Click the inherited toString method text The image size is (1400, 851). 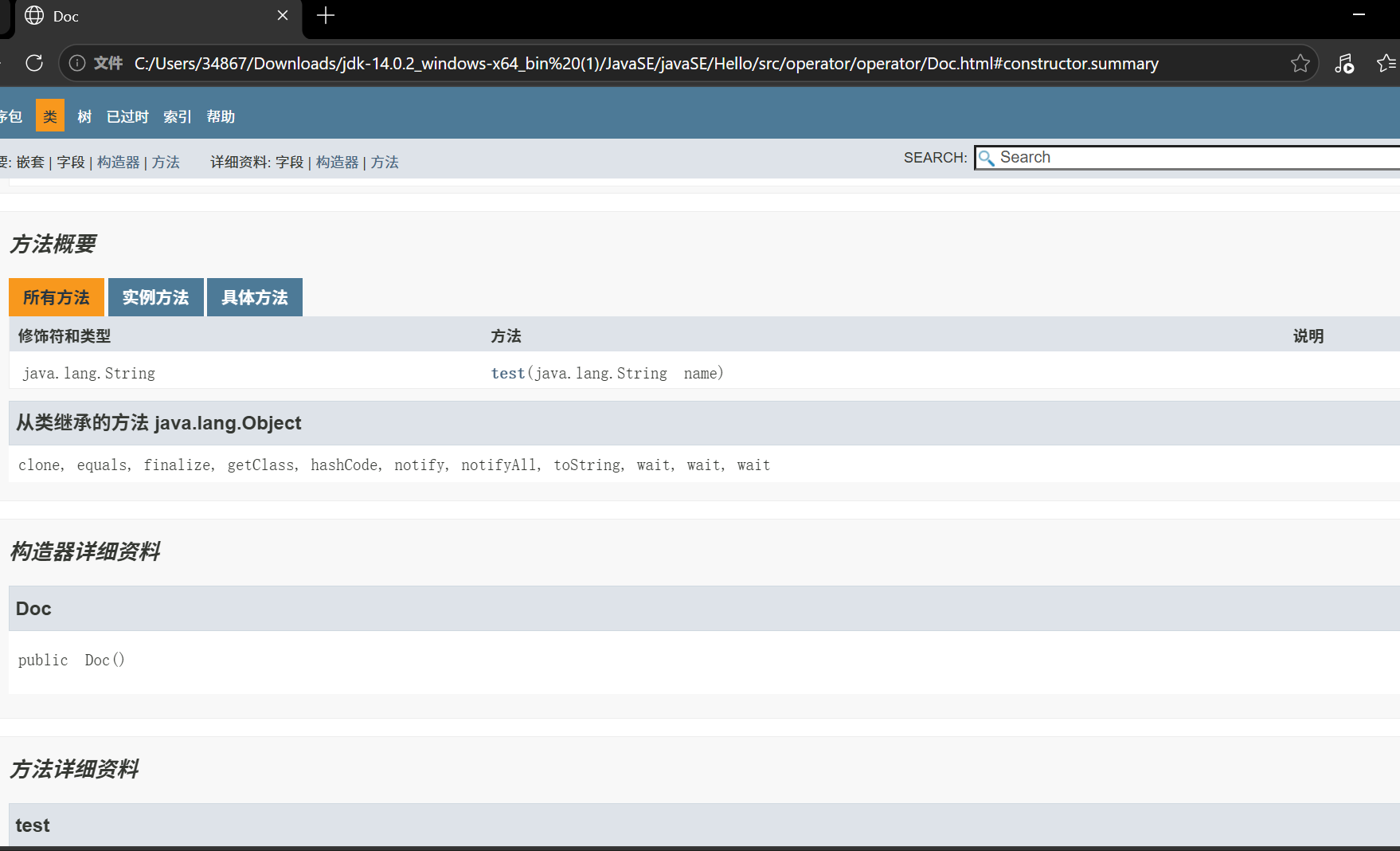(x=587, y=465)
